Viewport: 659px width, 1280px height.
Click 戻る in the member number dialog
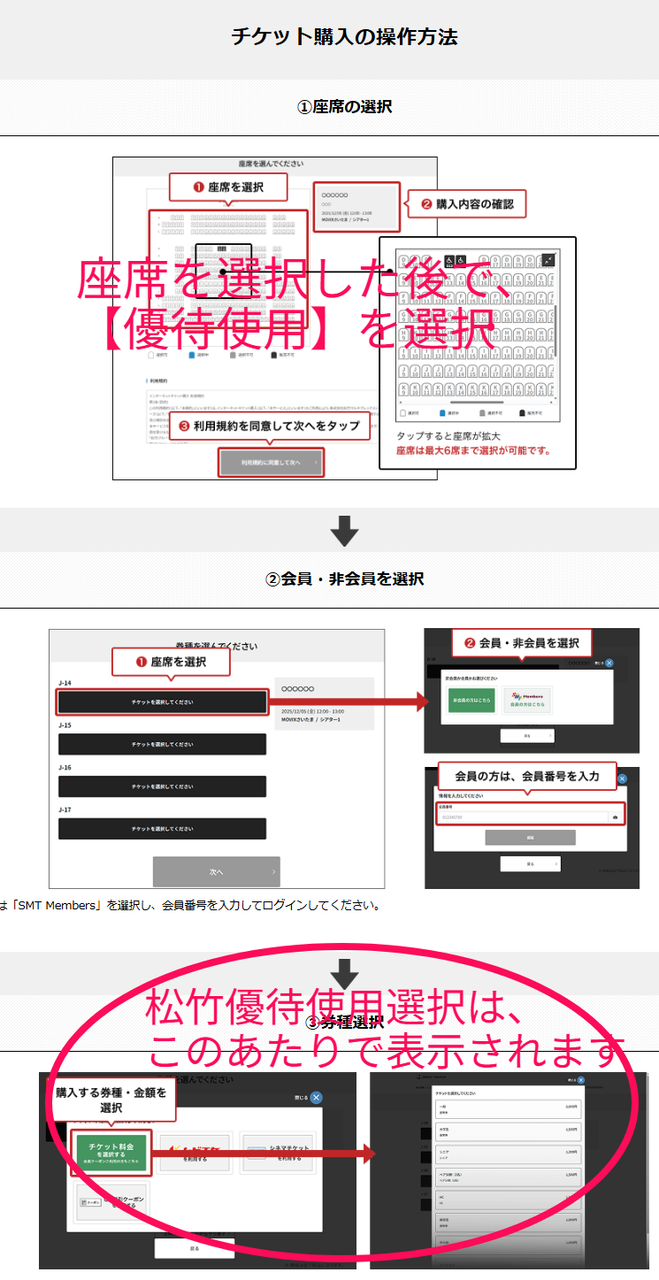531,863
